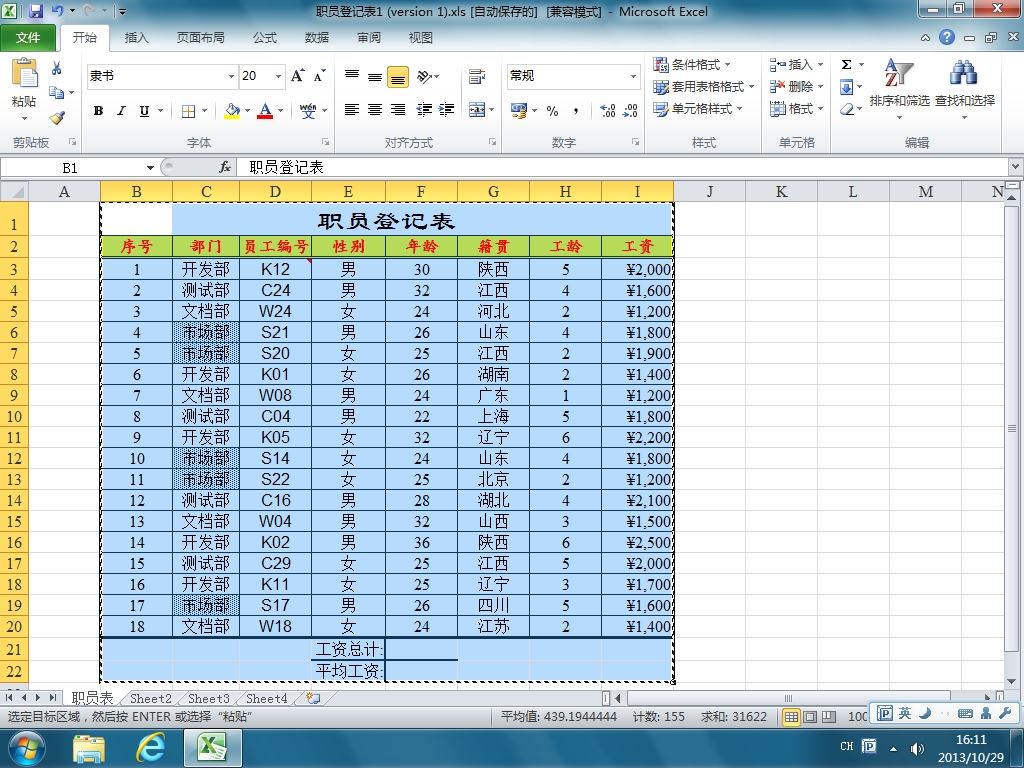Toggle center horizontal alignment

(x=375, y=110)
